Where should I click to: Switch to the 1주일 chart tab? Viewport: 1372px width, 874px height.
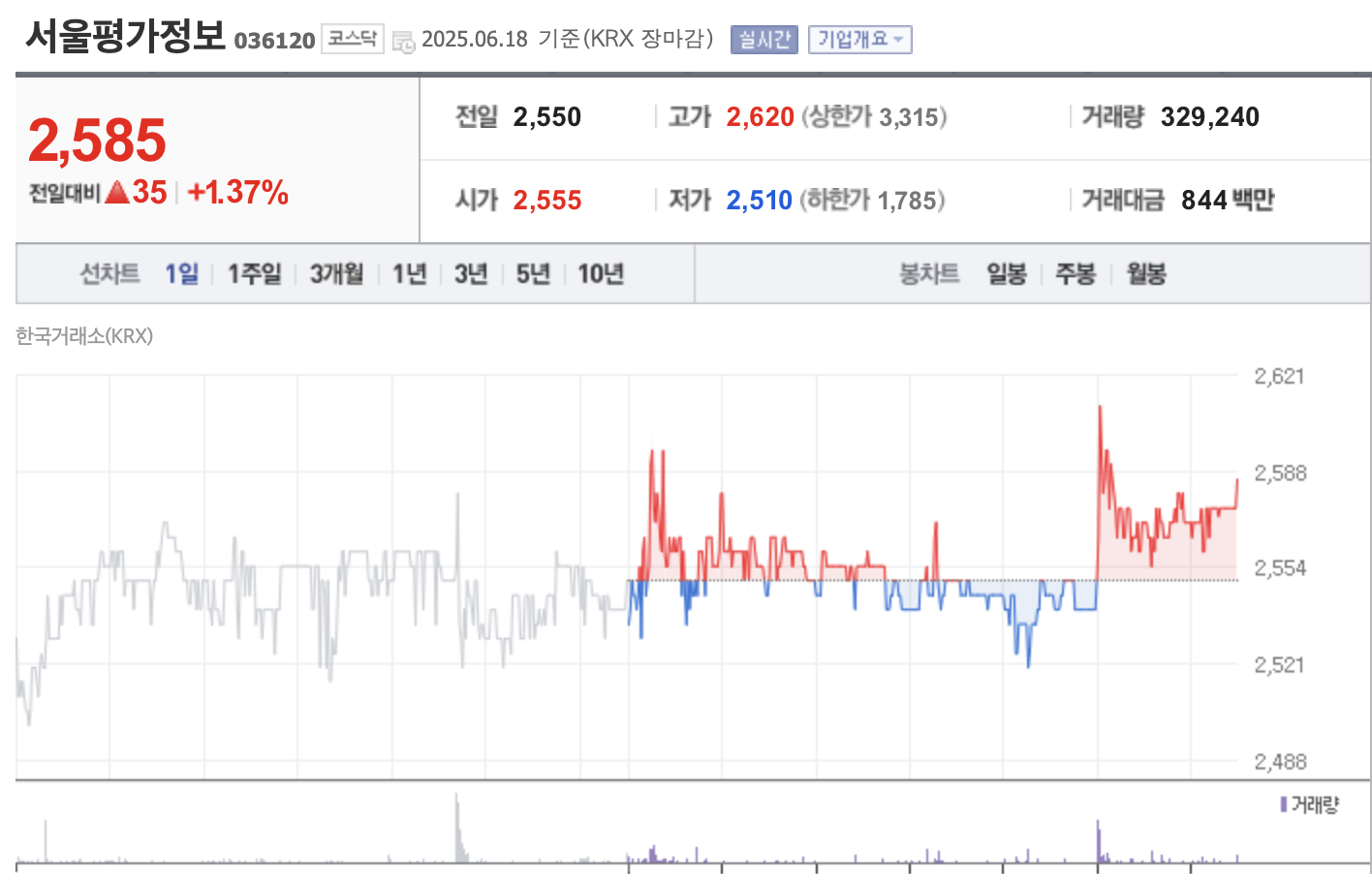[x=253, y=273]
